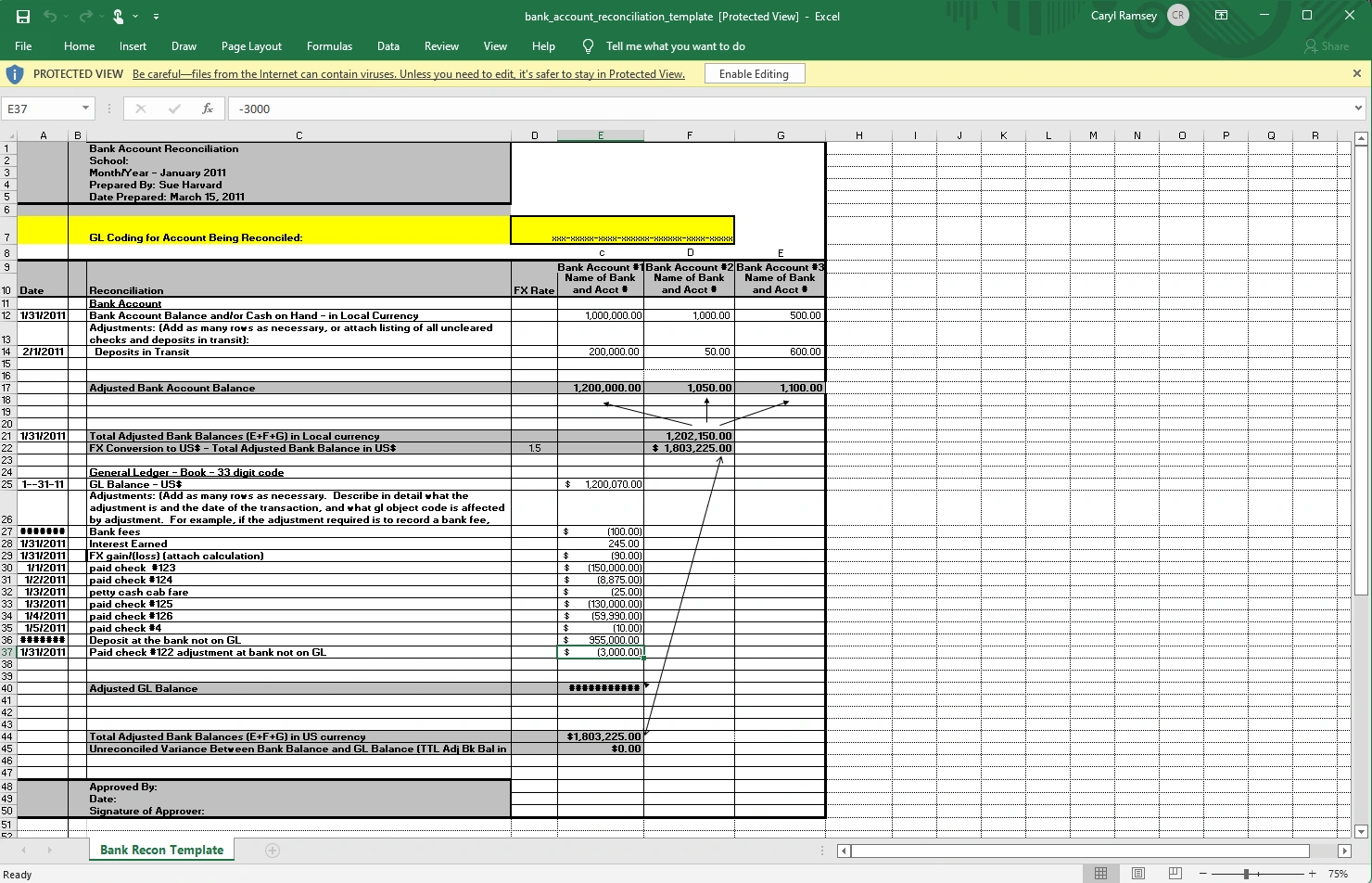Open Customize Quick Access Toolbar arrow

(x=156, y=17)
